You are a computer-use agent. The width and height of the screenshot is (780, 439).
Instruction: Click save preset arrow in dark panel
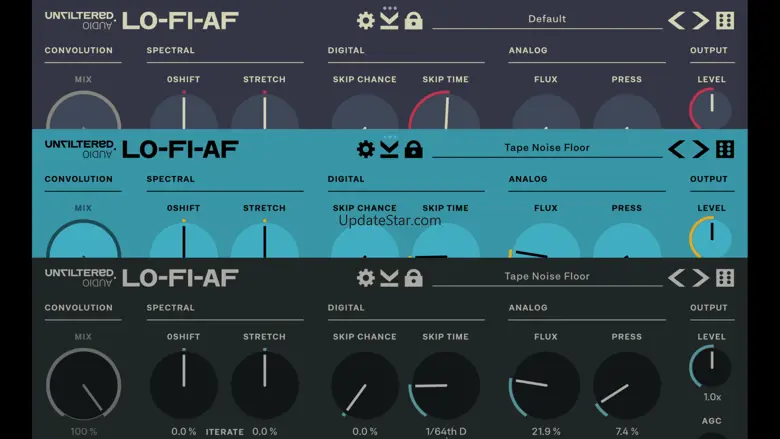click(x=389, y=278)
